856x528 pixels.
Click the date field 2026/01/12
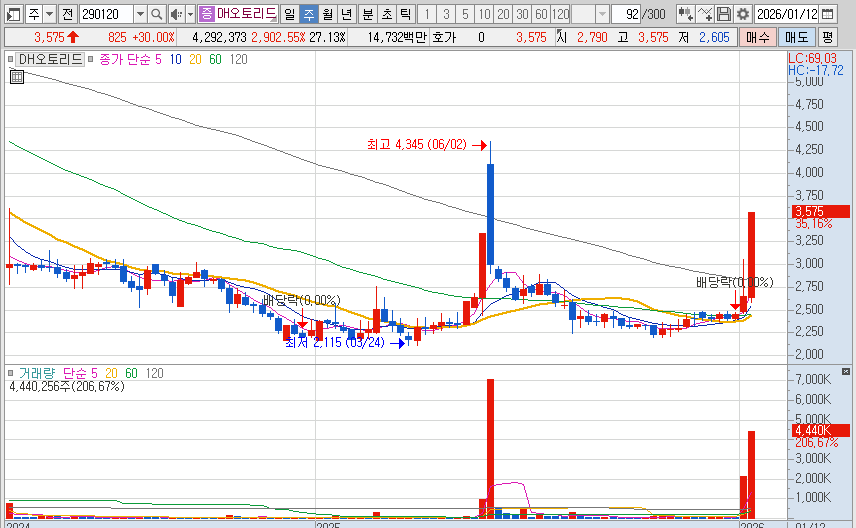[x=787, y=14]
